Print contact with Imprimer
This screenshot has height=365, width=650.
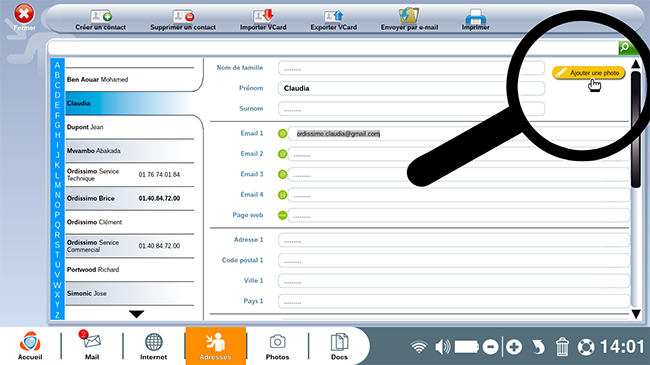coord(475,20)
